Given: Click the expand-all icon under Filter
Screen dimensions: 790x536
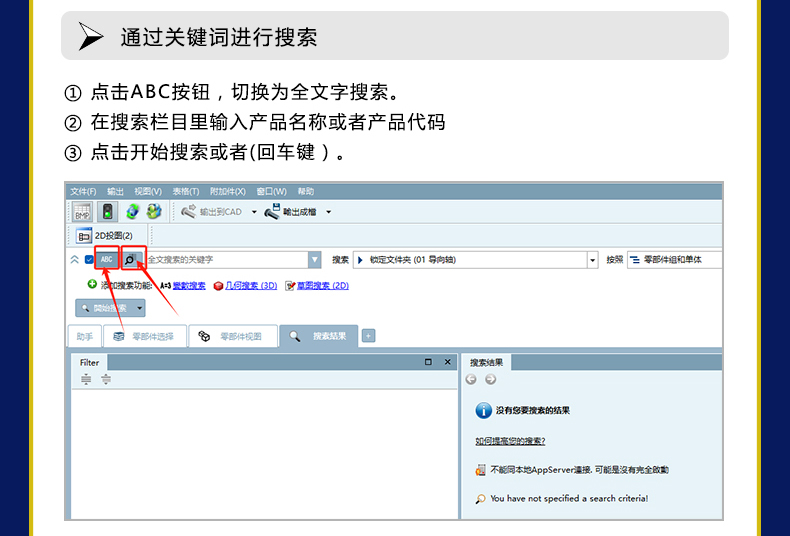Looking at the screenshot, I should (x=86, y=379).
